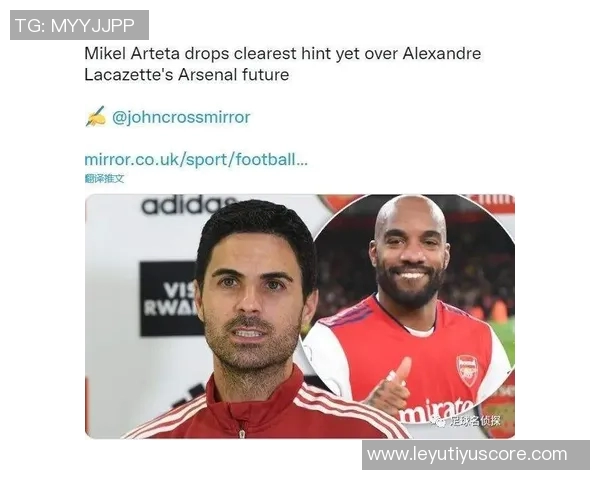The width and height of the screenshot is (600, 480).
Task: Click the adidas logo in the photo
Action: tap(189, 204)
